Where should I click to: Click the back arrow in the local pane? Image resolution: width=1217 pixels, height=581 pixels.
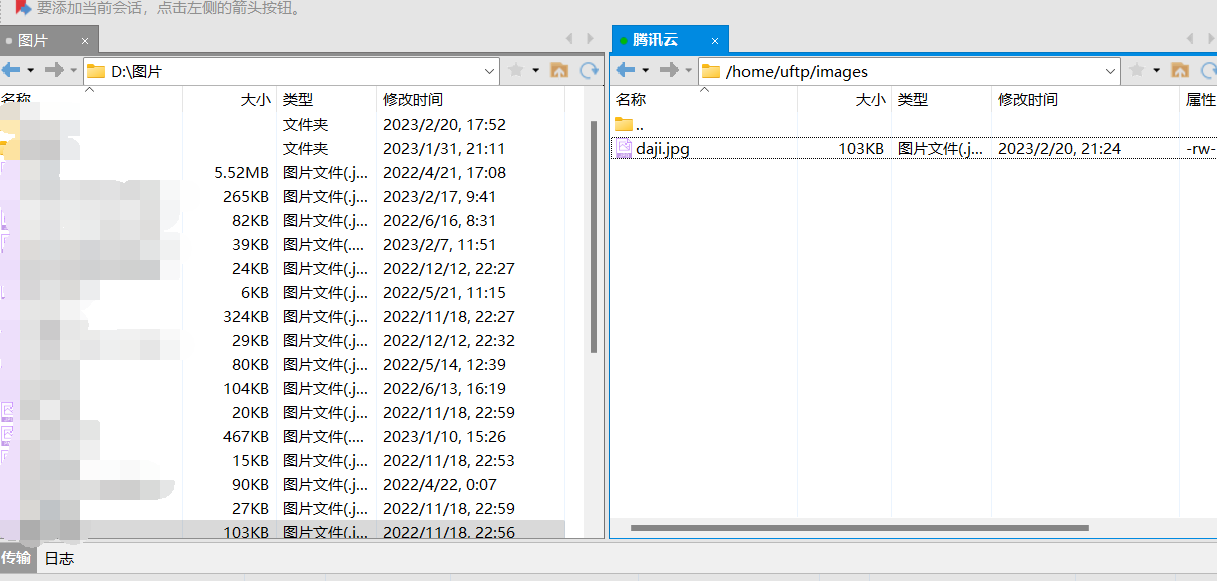click(x=11, y=70)
